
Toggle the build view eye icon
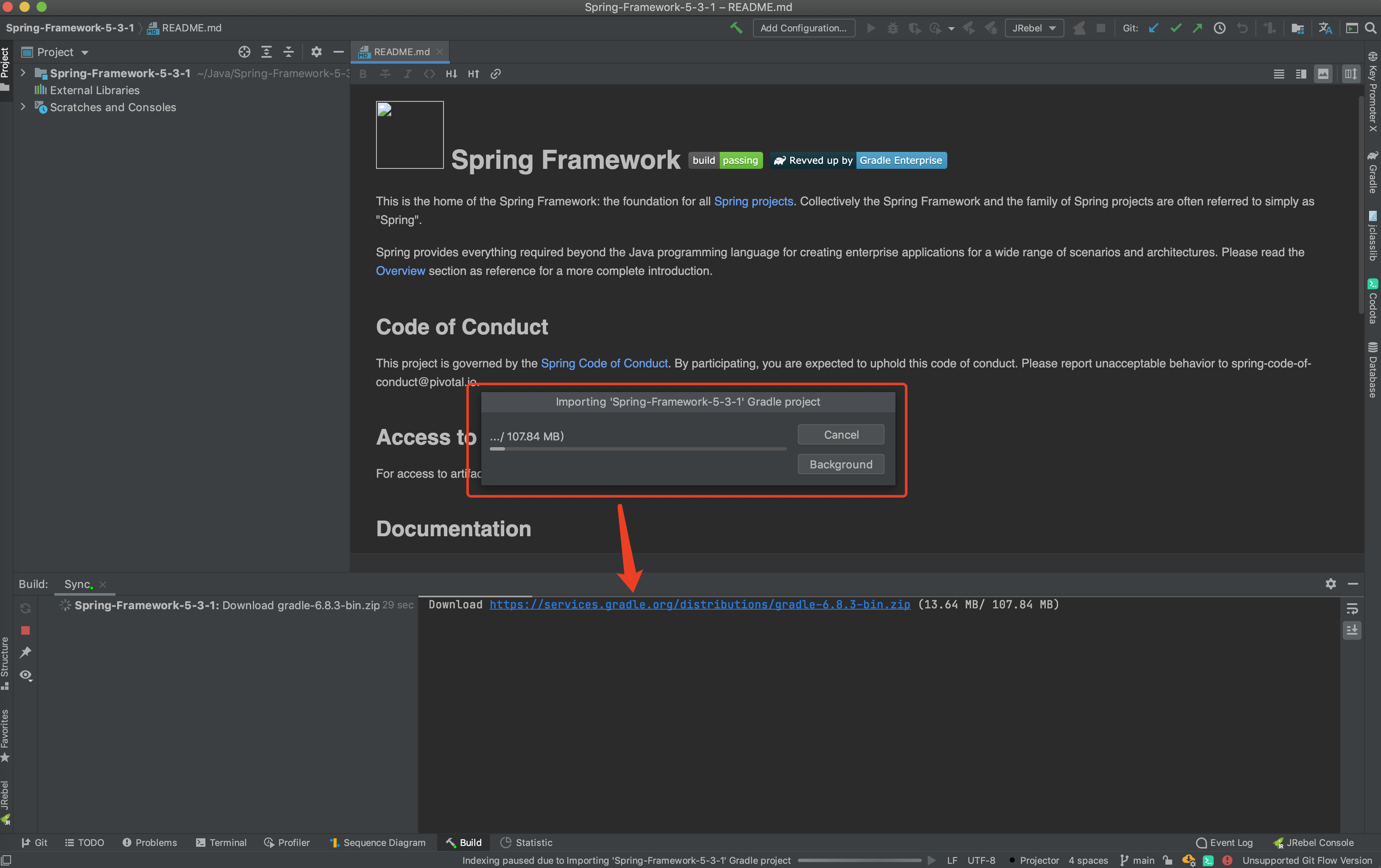25,675
